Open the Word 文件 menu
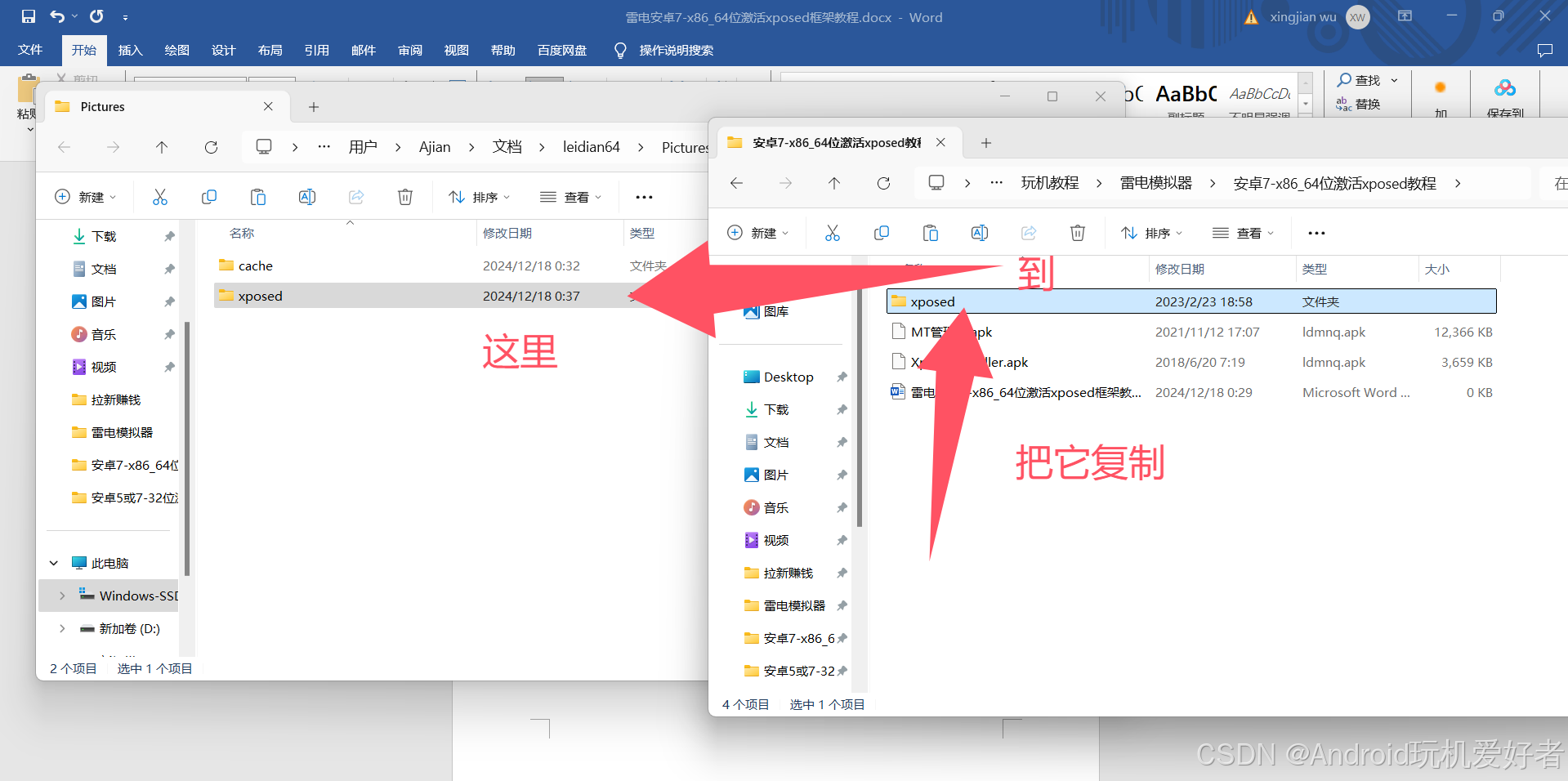The height and width of the screenshot is (781, 1568). (30, 50)
